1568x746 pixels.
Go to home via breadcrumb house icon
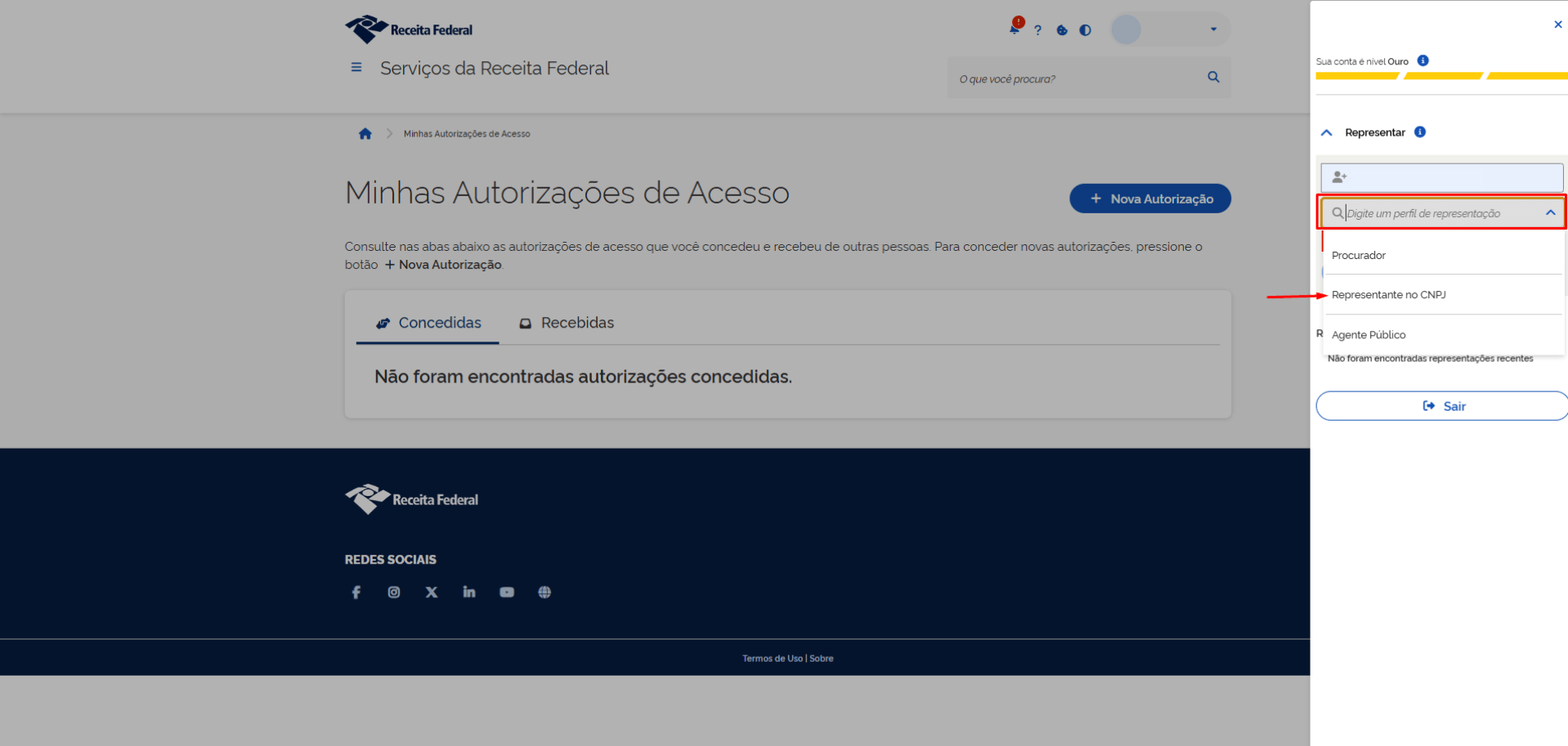[x=365, y=133]
